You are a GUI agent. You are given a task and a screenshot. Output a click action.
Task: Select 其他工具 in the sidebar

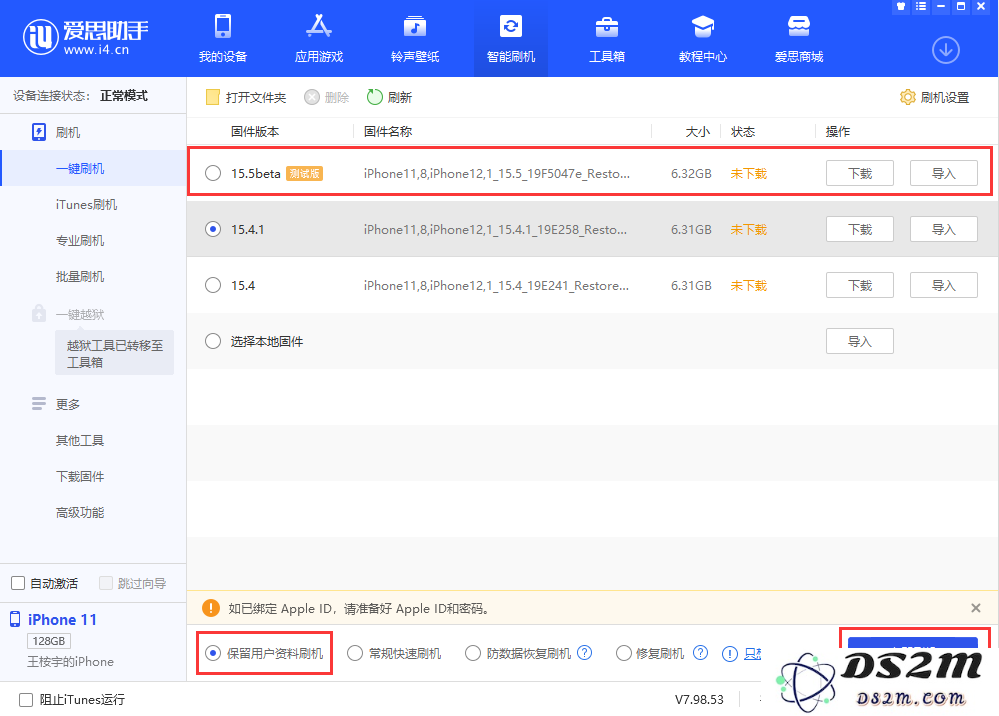point(80,440)
